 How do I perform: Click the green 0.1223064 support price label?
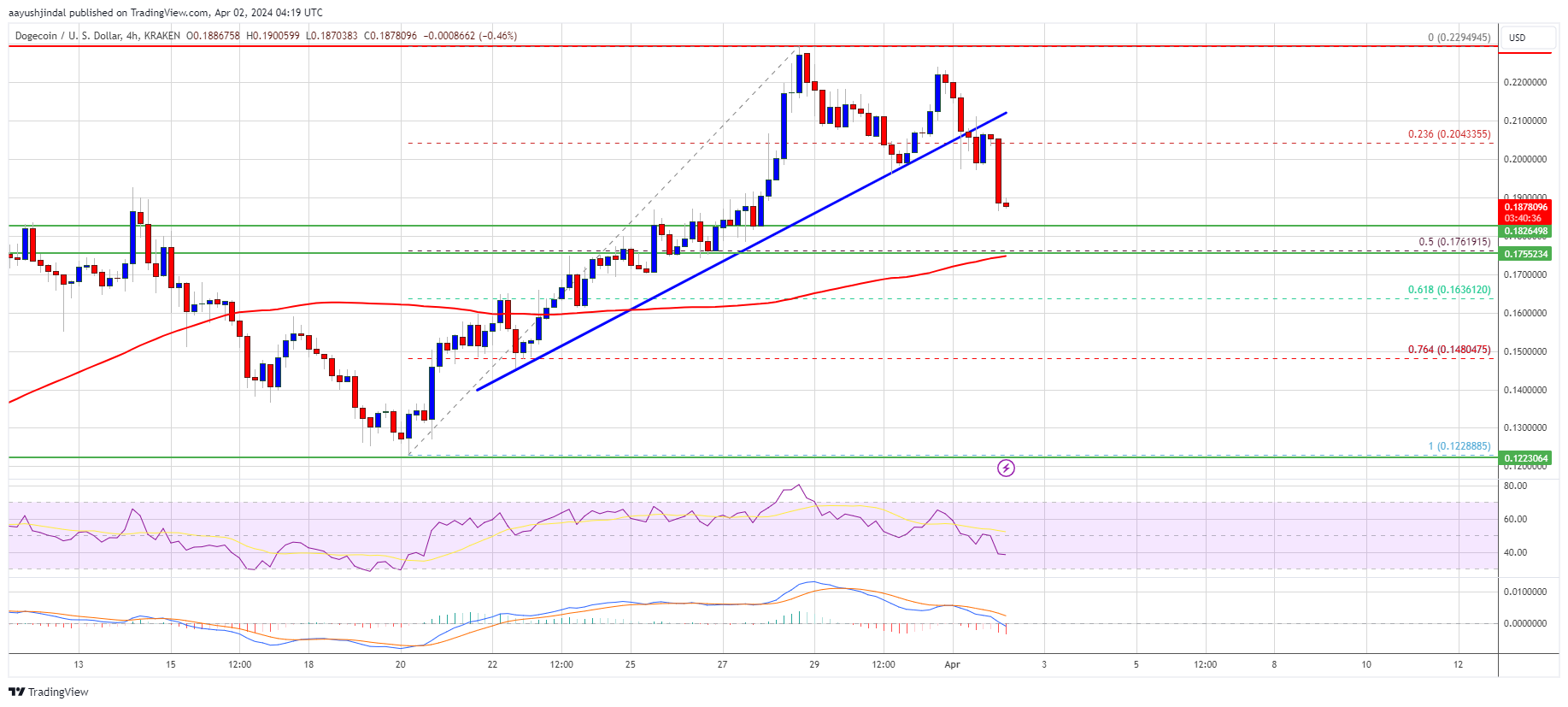pyautogui.click(x=1526, y=458)
